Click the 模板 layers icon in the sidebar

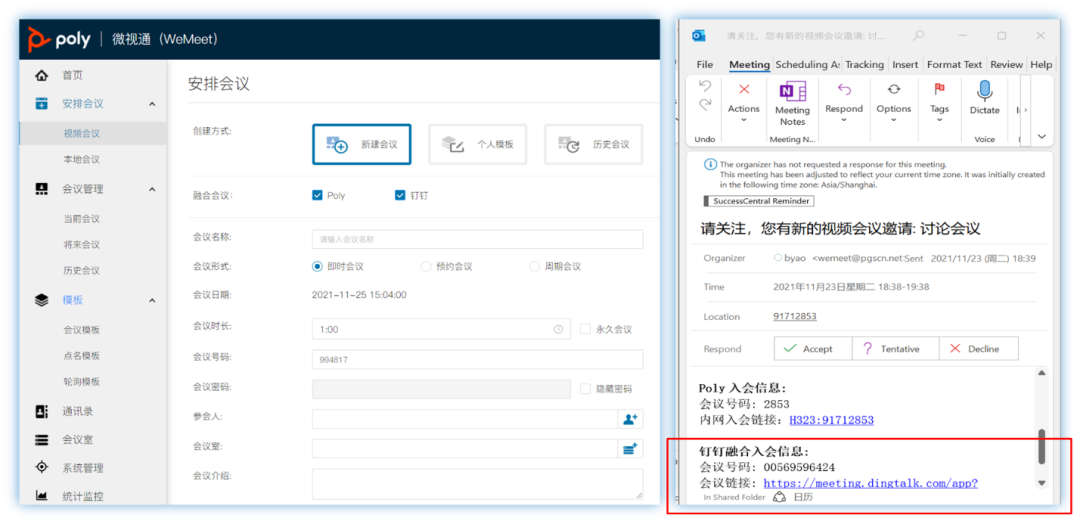coord(42,300)
